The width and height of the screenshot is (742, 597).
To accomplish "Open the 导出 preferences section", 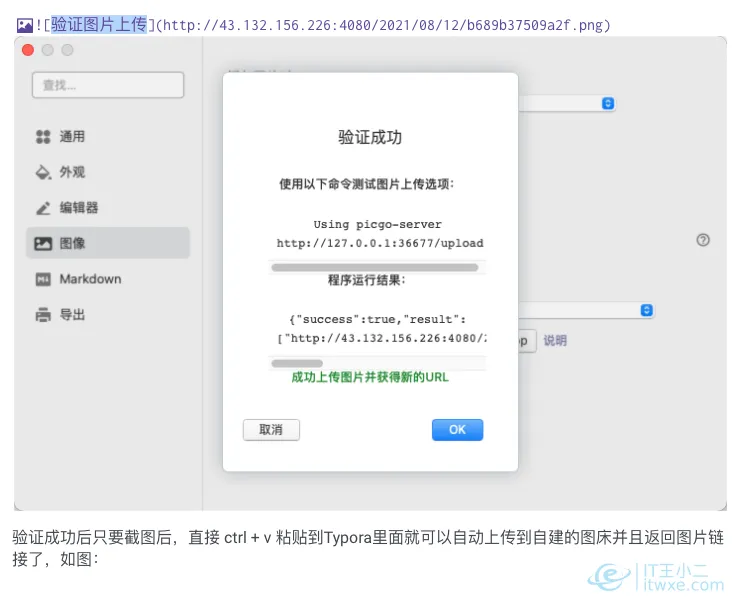I will click(x=108, y=315).
